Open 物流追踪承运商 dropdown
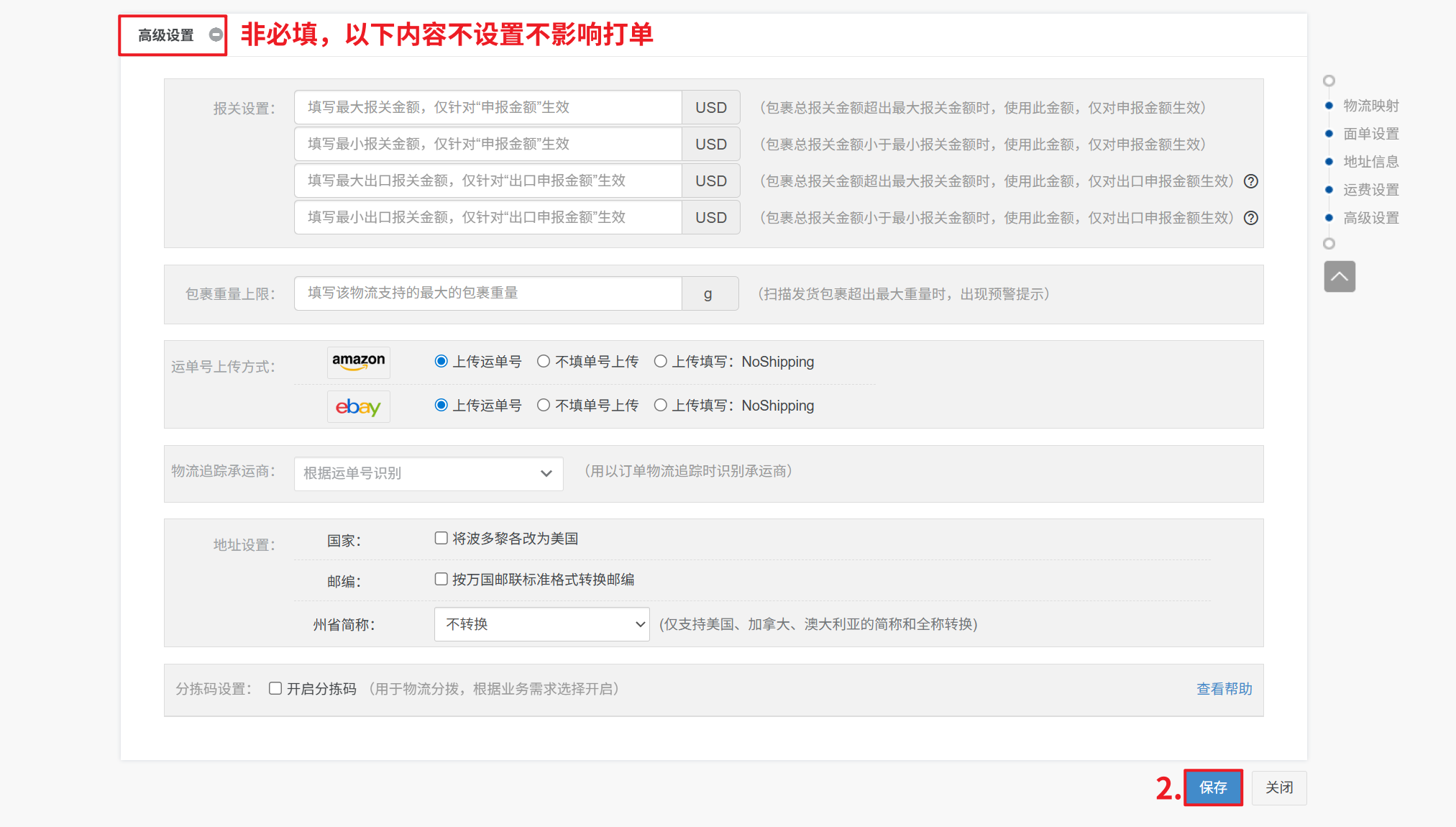This screenshot has height=827, width=1456. click(428, 473)
